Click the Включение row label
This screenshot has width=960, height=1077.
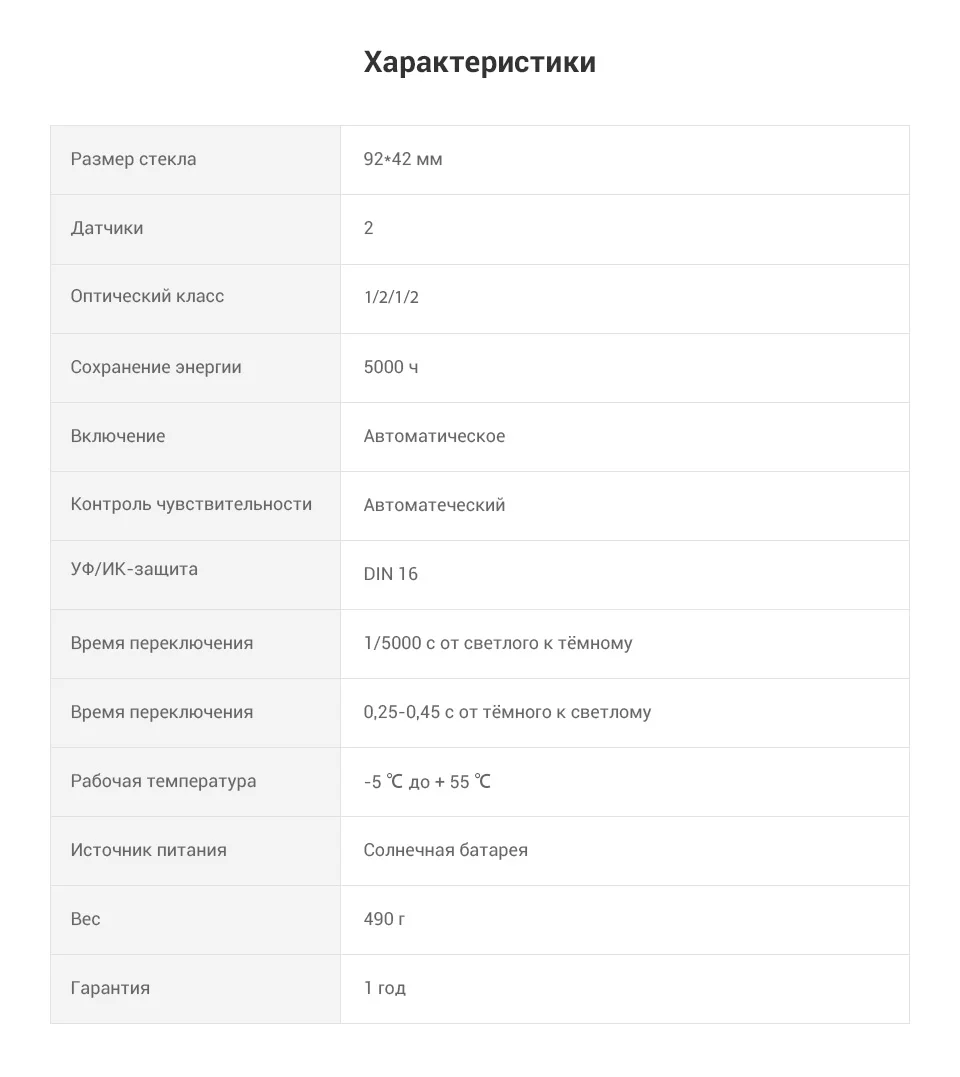click(x=118, y=436)
